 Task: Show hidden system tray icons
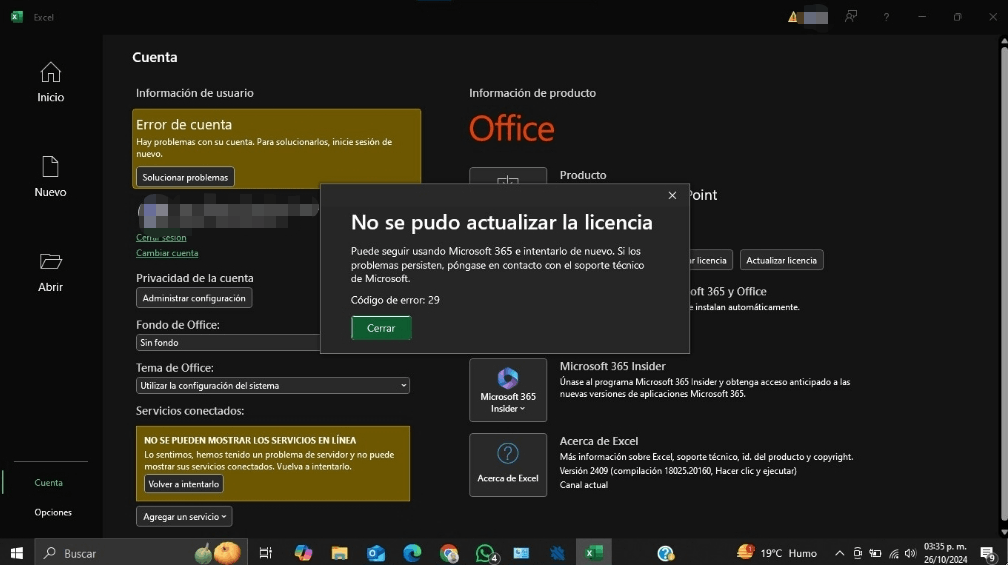(x=839, y=553)
